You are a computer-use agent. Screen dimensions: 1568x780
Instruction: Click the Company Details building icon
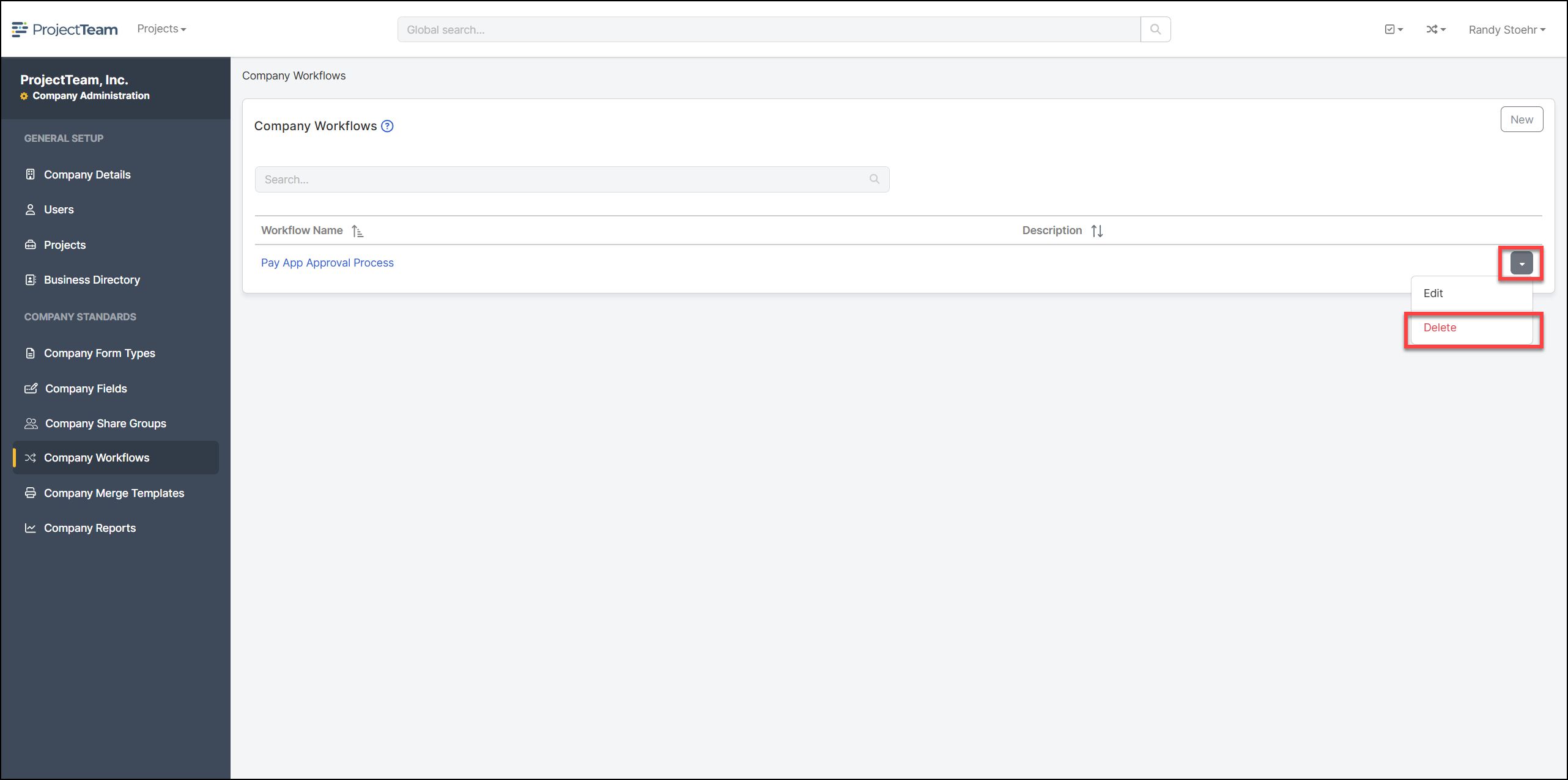pos(30,174)
